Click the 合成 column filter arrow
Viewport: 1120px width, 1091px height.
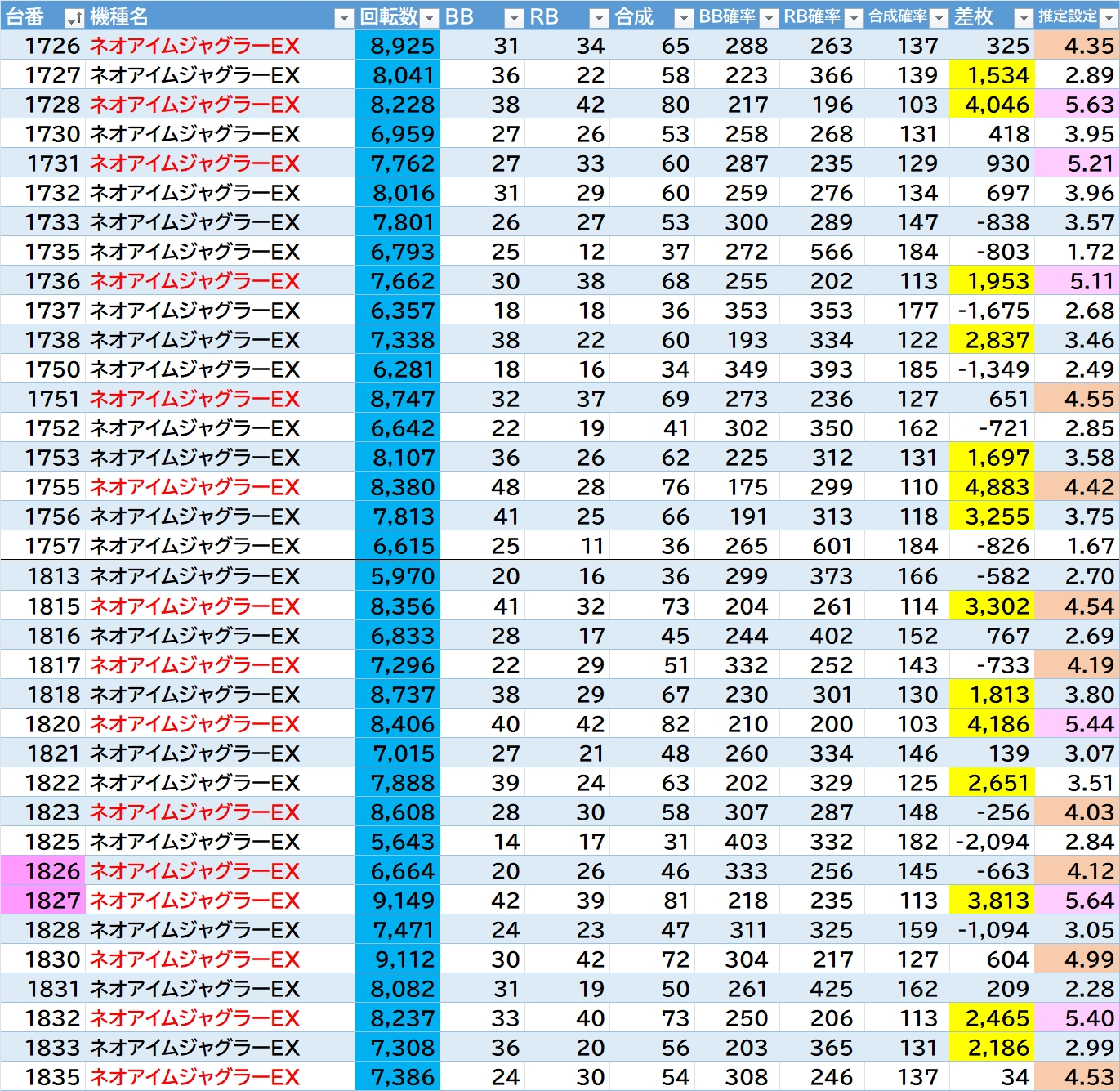pyautogui.click(x=684, y=18)
